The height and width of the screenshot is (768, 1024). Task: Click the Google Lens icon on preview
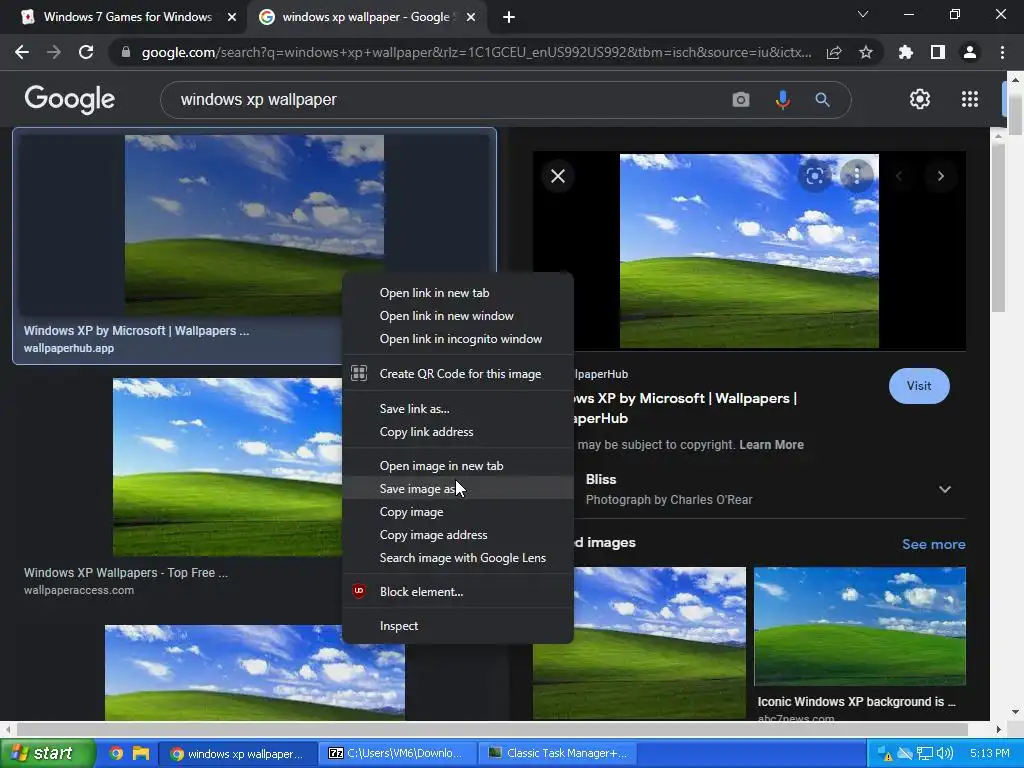pos(814,176)
